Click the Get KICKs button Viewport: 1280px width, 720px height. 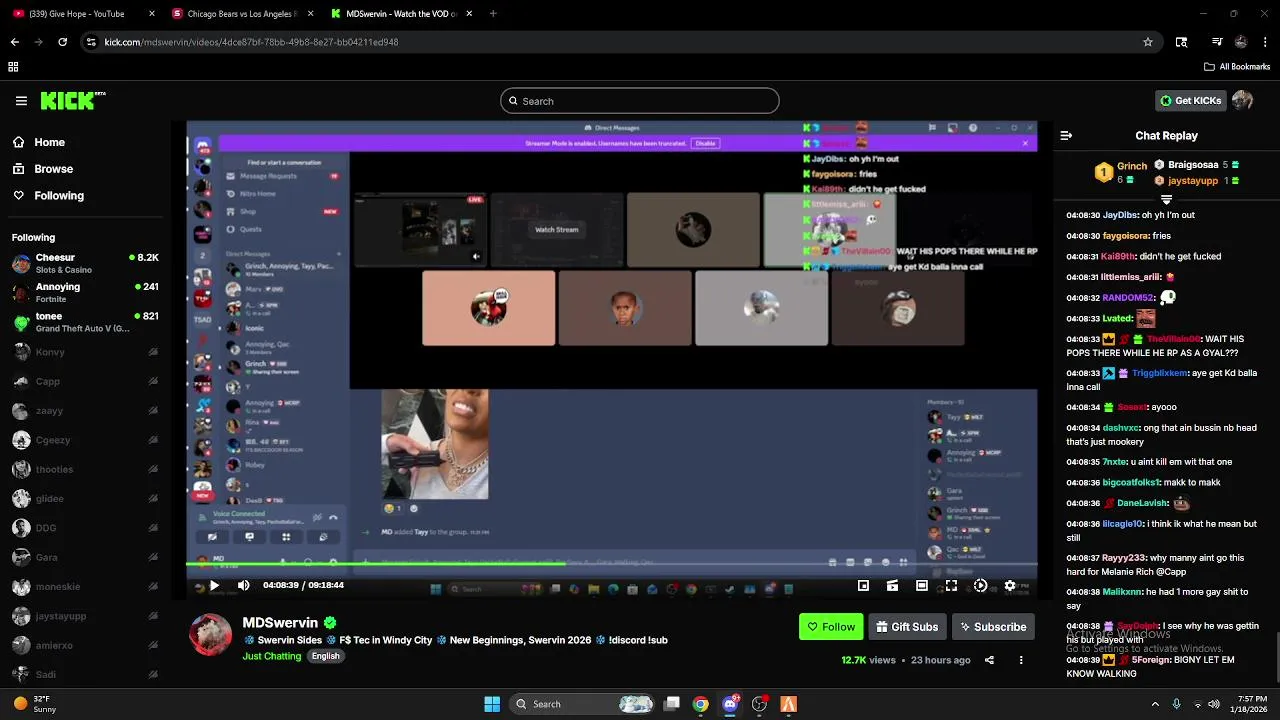click(1190, 100)
